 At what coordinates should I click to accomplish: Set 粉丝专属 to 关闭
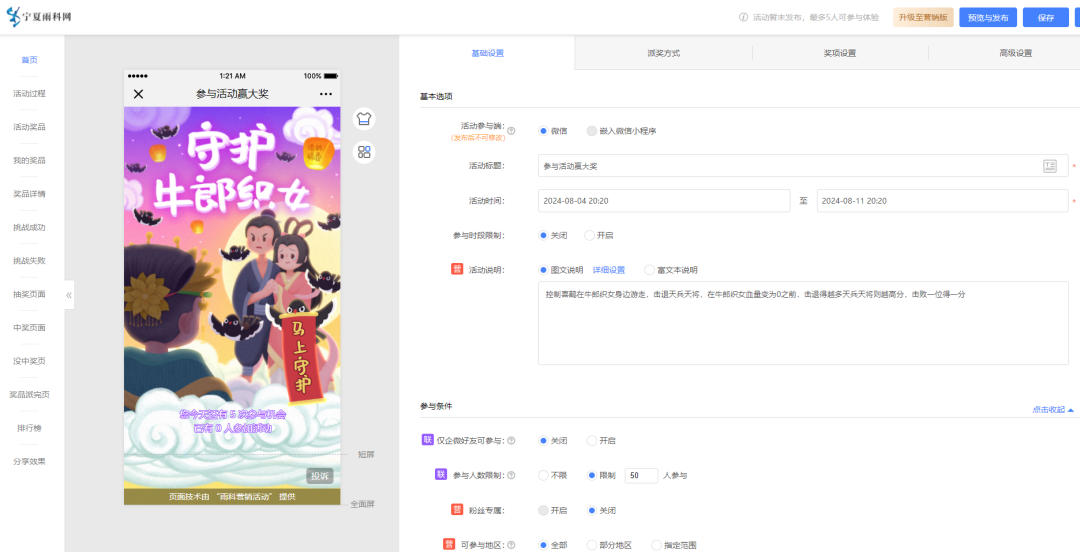[601, 511]
